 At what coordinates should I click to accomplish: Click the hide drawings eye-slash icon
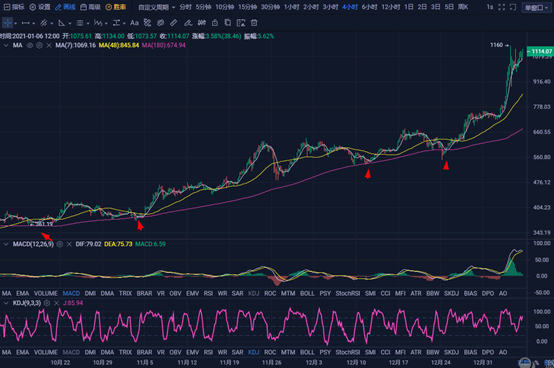(160, 23)
